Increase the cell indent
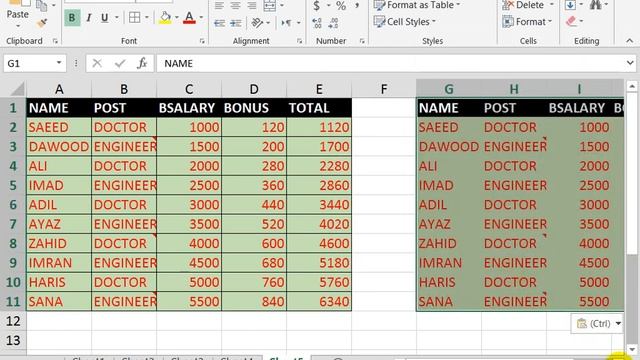 [236, 23]
